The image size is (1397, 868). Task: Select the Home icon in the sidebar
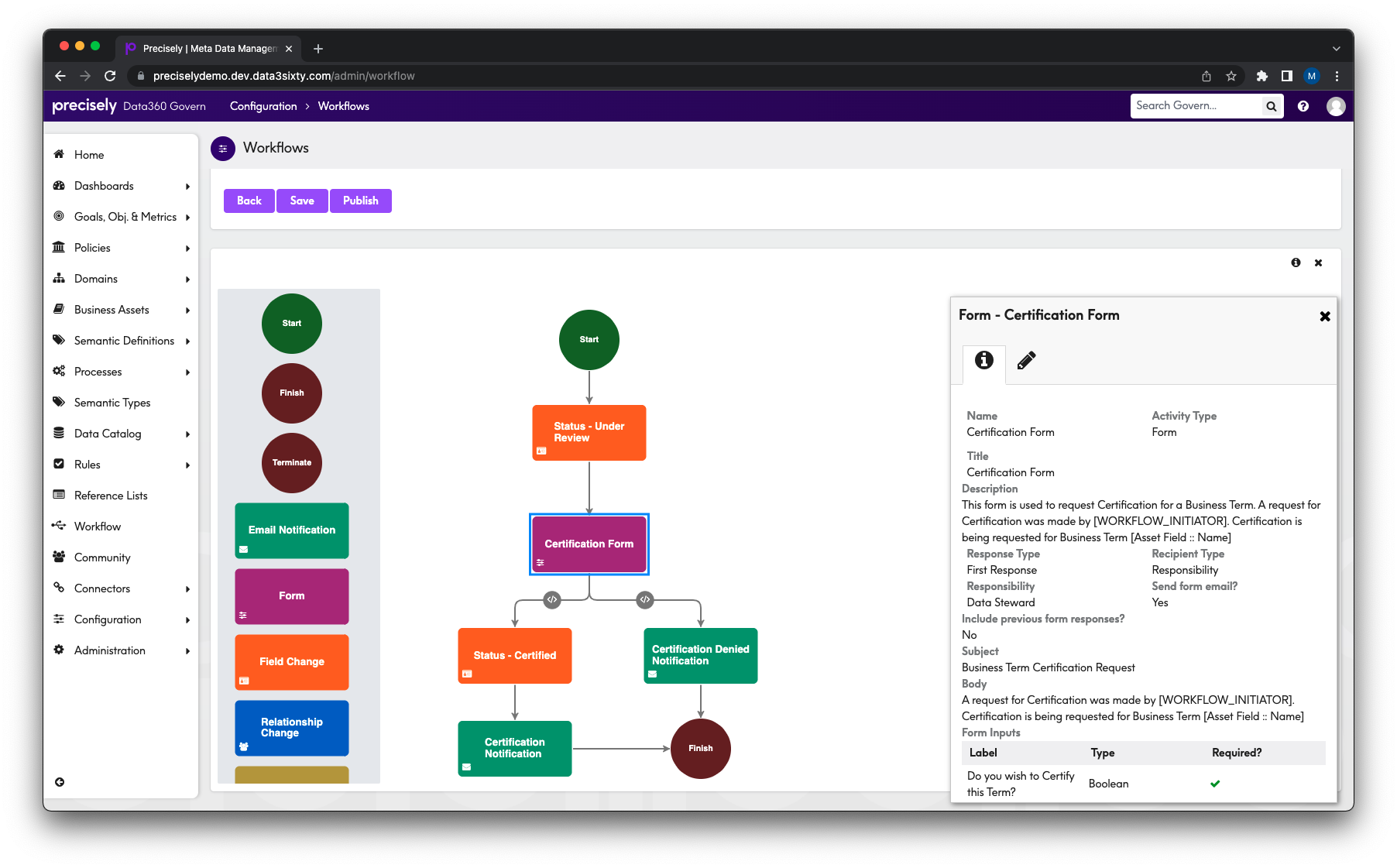tap(60, 154)
